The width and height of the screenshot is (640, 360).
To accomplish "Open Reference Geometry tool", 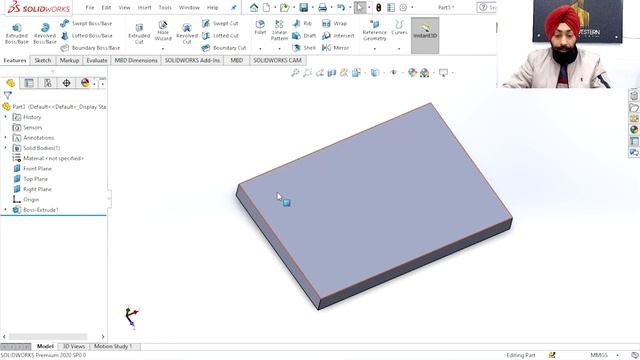I will [x=374, y=30].
